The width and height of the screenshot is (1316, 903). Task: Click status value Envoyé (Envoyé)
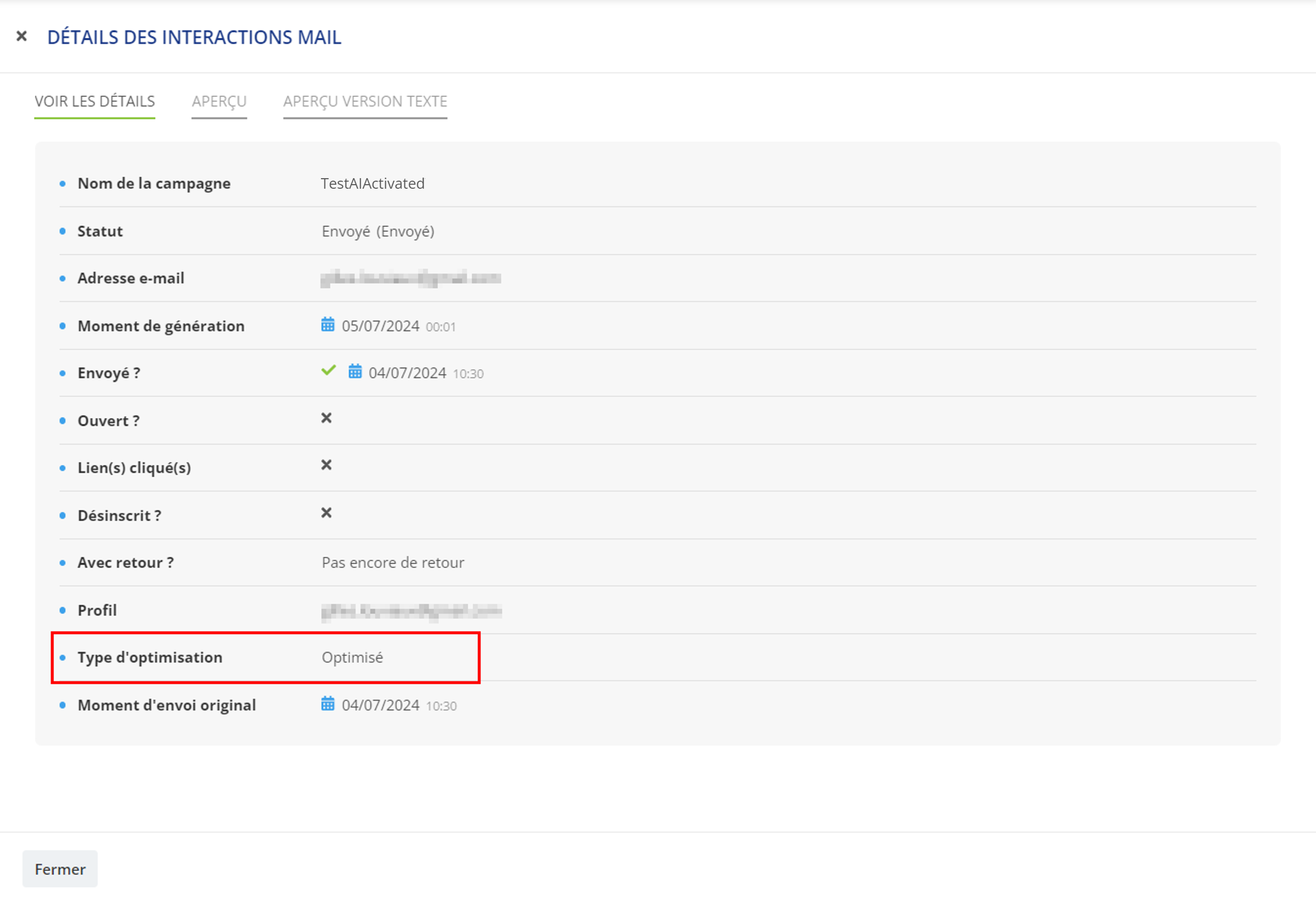click(x=378, y=231)
